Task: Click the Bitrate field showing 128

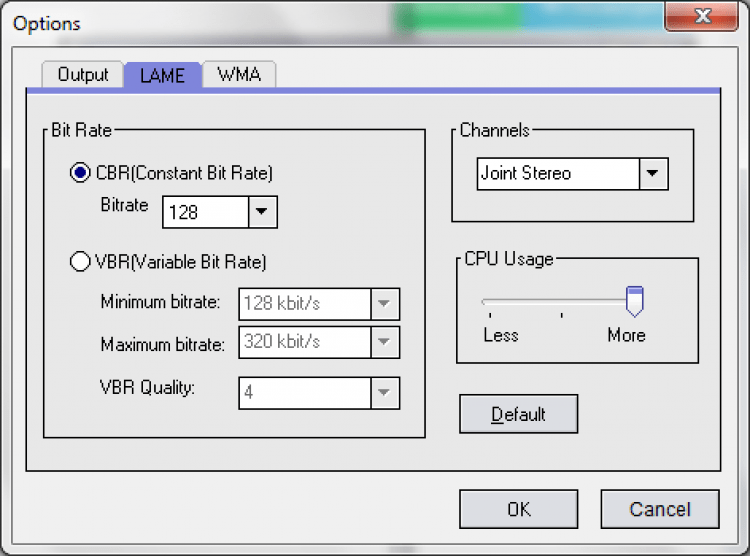Action: pos(205,212)
